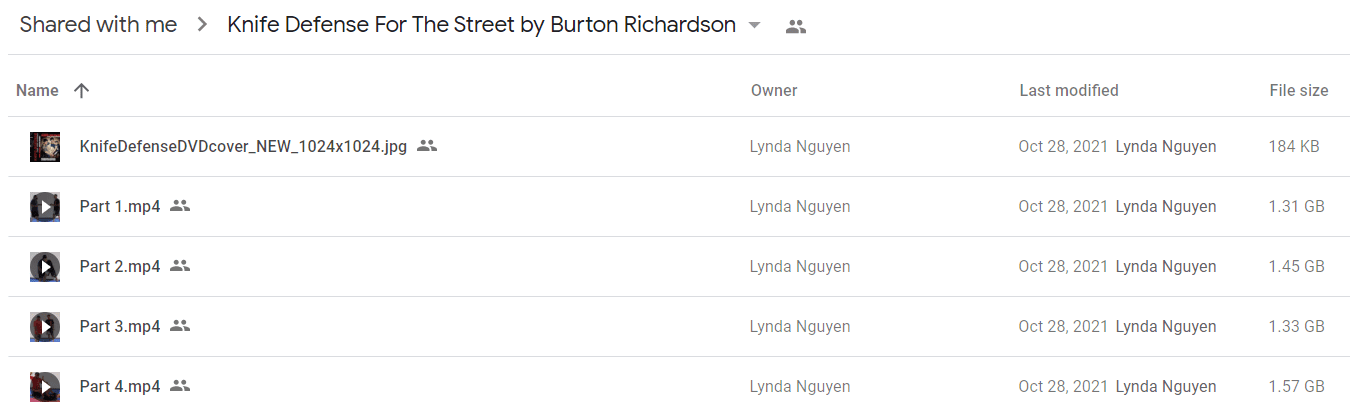The image size is (1350, 415).
Task: Sort files by Name column header
Action: 38,90
